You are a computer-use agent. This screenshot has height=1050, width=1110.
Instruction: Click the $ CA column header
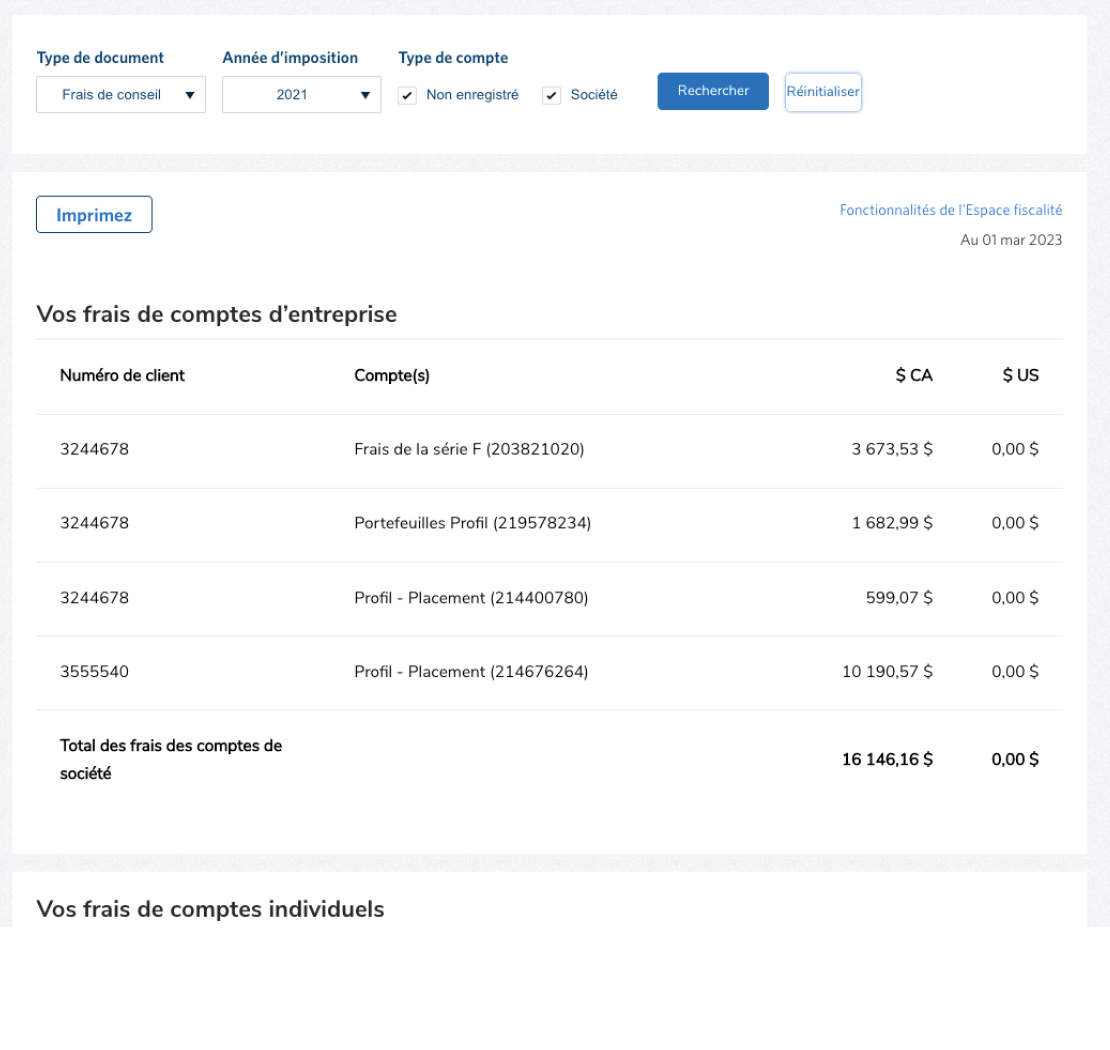point(913,376)
